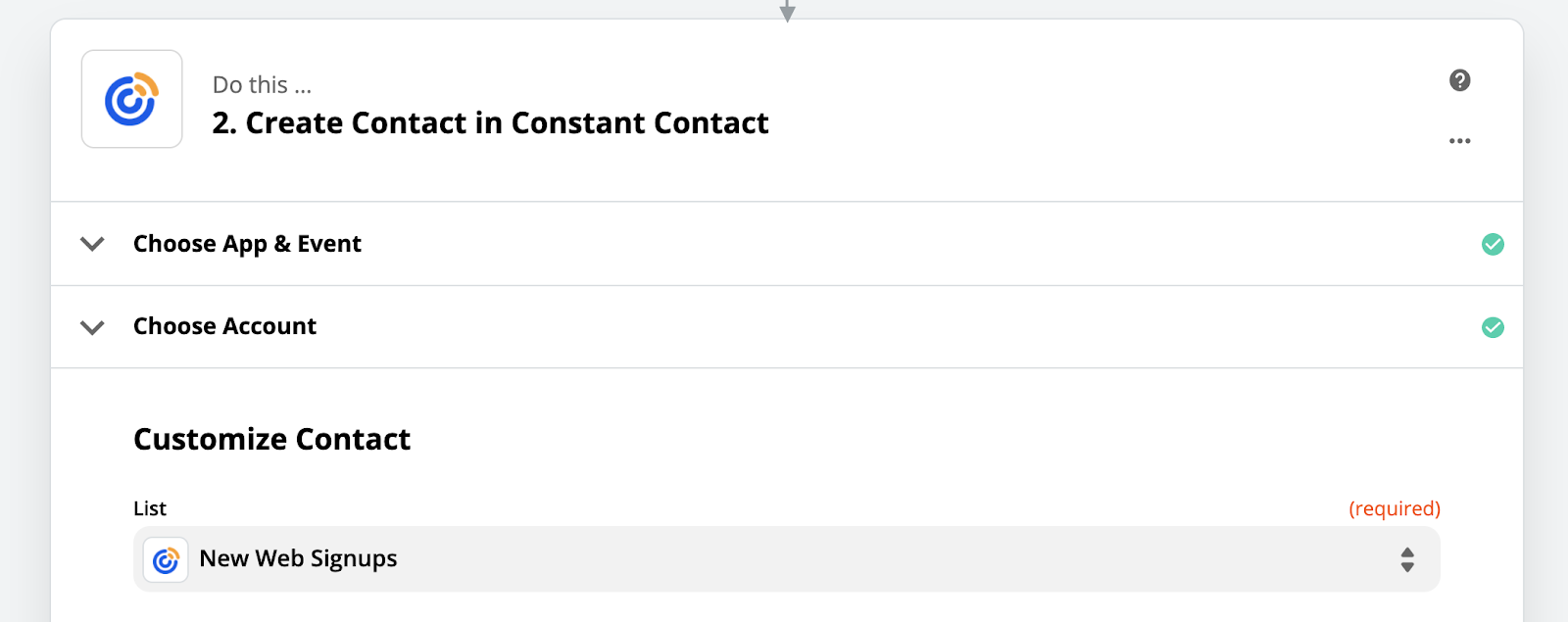Click the red (required) indicator
Image resolution: width=1568 pixels, height=622 pixels.
pyautogui.click(x=1394, y=508)
